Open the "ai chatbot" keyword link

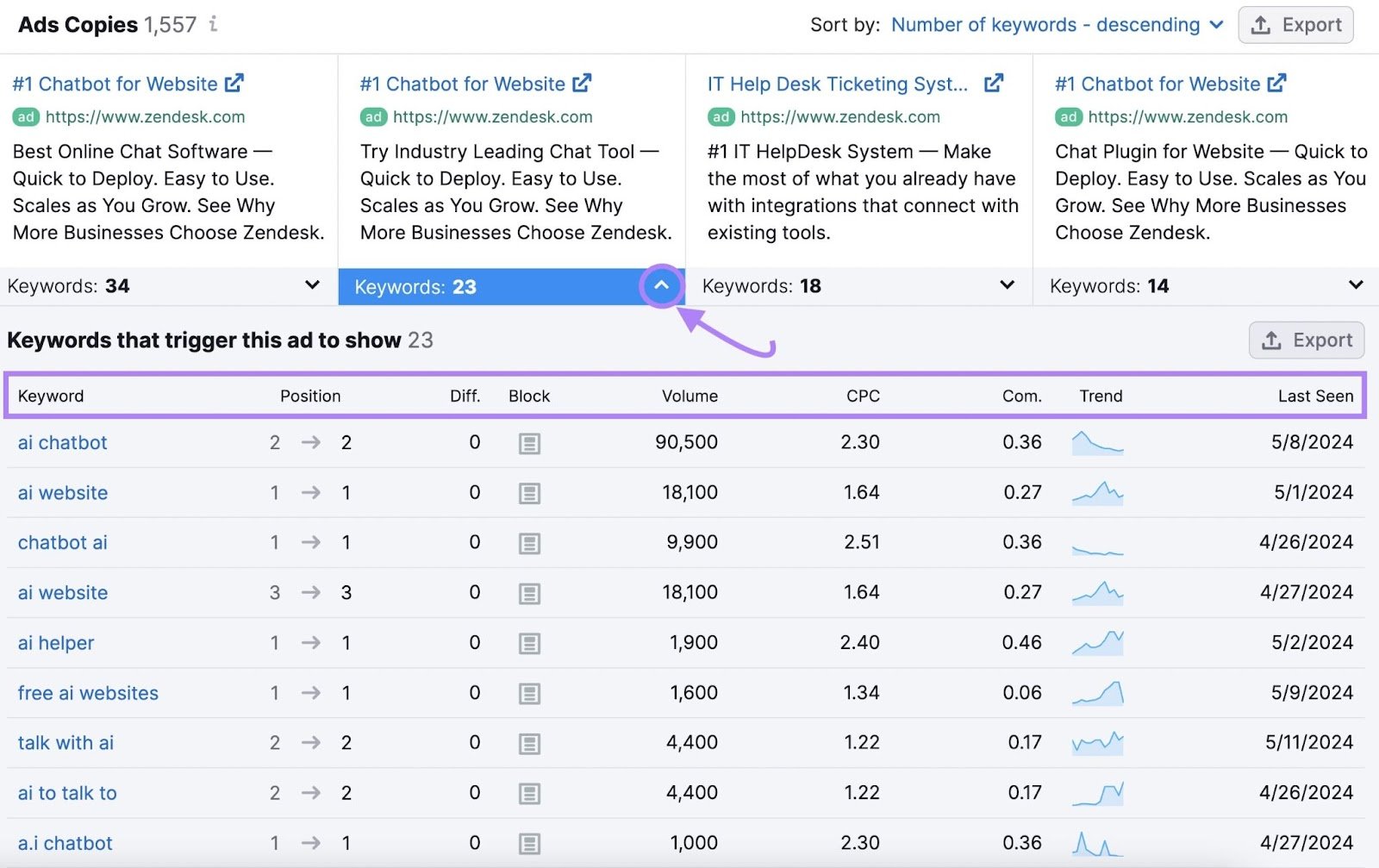[x=62, y=443]
